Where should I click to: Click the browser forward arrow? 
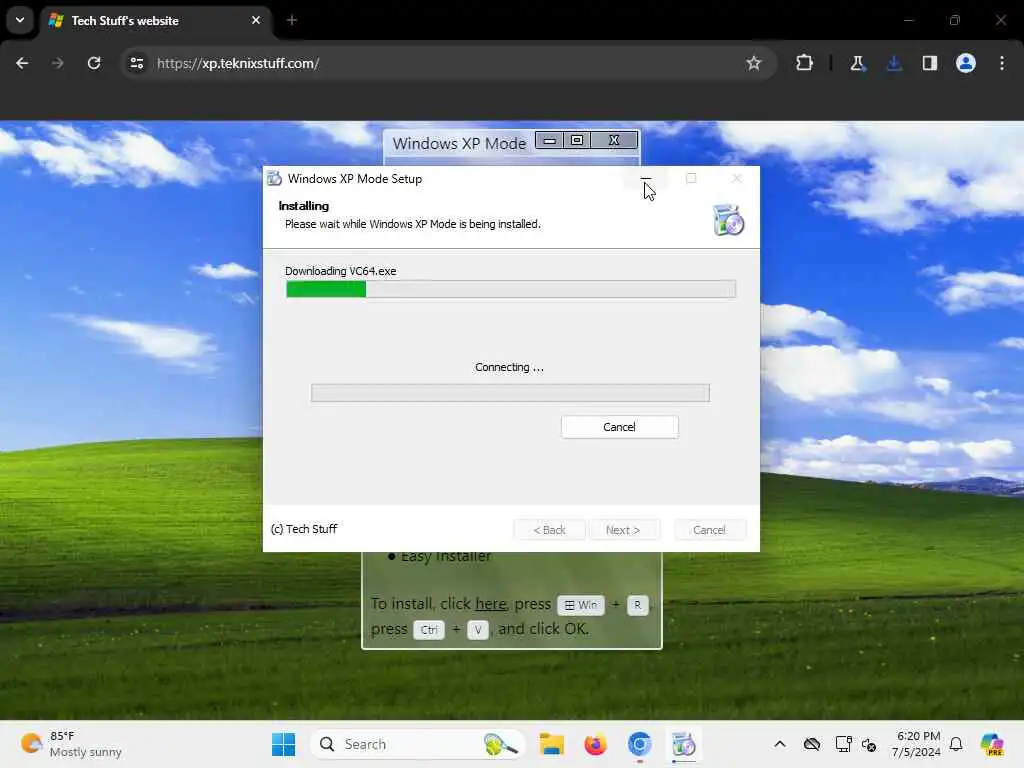(58, 63)
